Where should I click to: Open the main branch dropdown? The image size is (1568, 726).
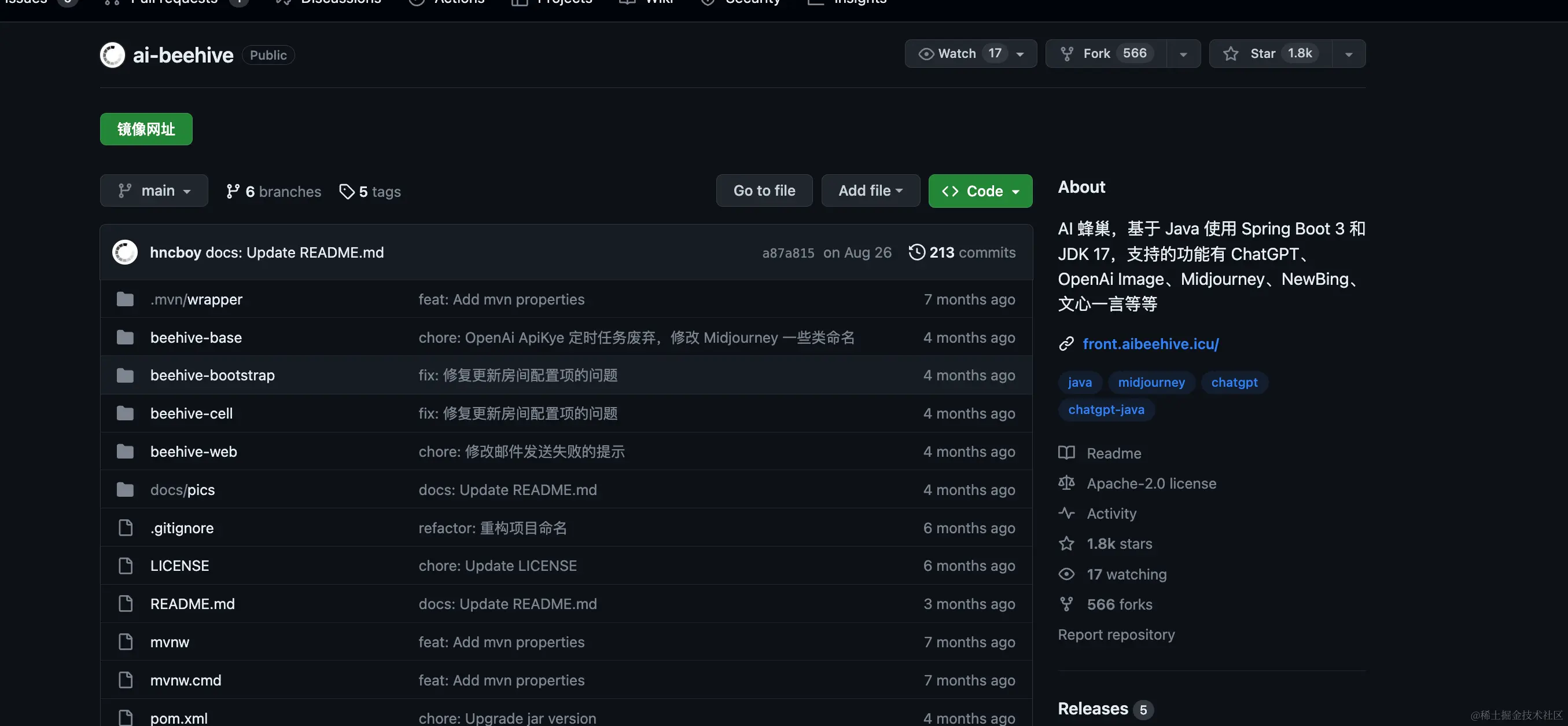coord(154,190)
